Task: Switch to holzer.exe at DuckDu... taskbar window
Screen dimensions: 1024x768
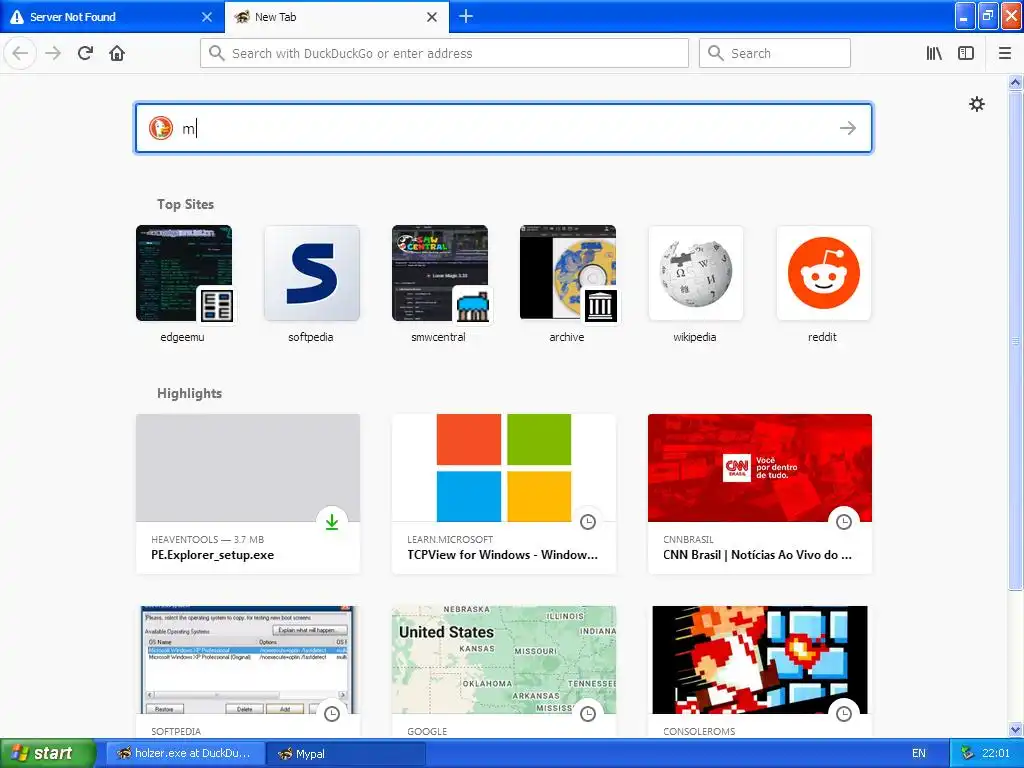Action: pos(185,753)
